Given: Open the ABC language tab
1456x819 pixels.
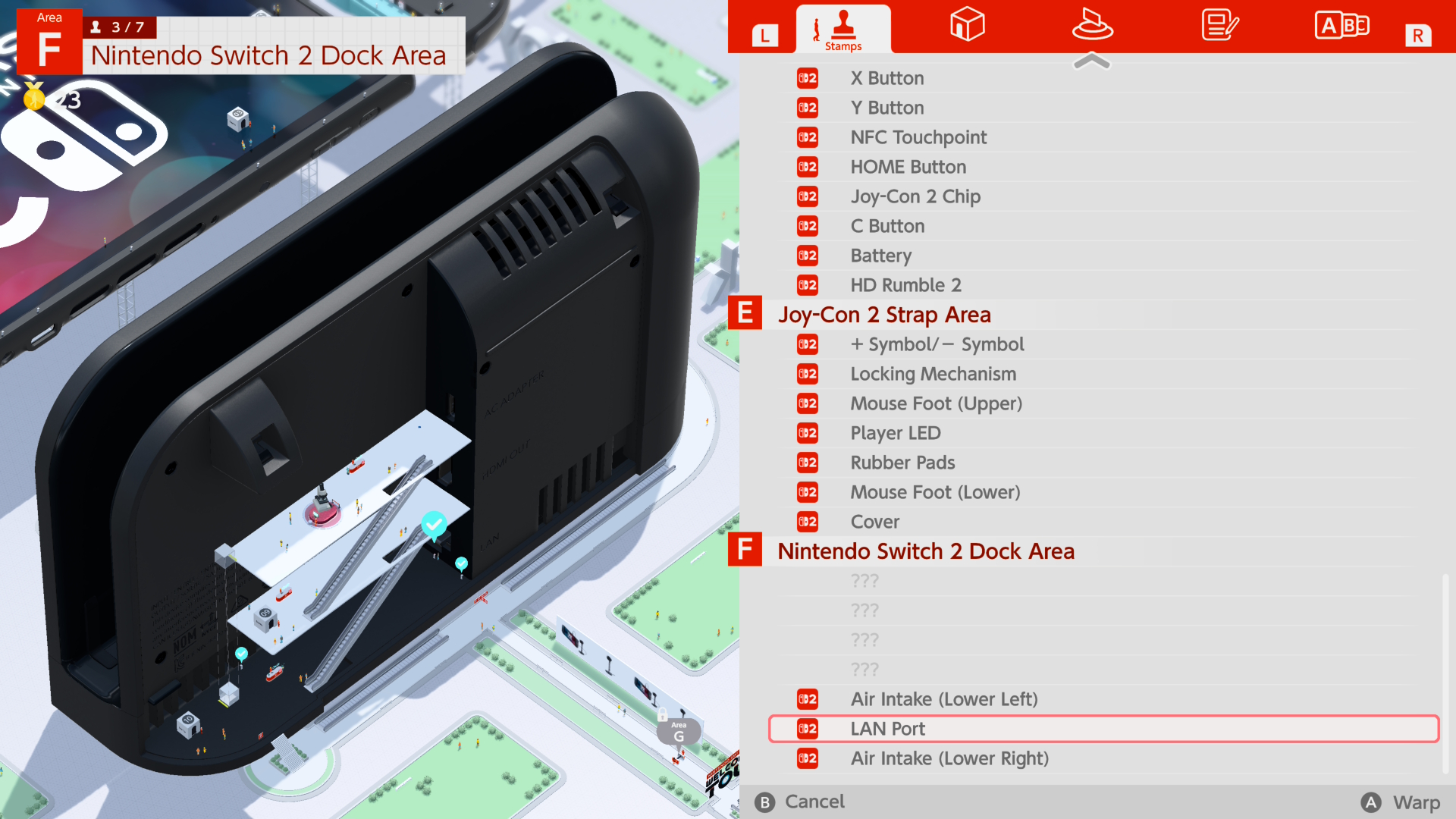Looking at the screenshot, I should 1341,25.
